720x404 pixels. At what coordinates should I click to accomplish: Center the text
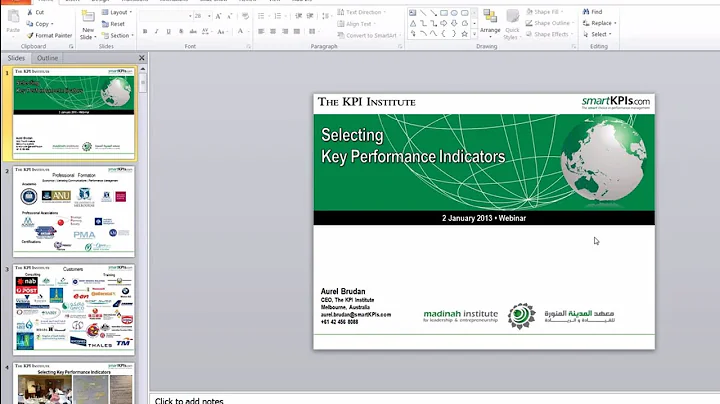[x=273, y=31]
